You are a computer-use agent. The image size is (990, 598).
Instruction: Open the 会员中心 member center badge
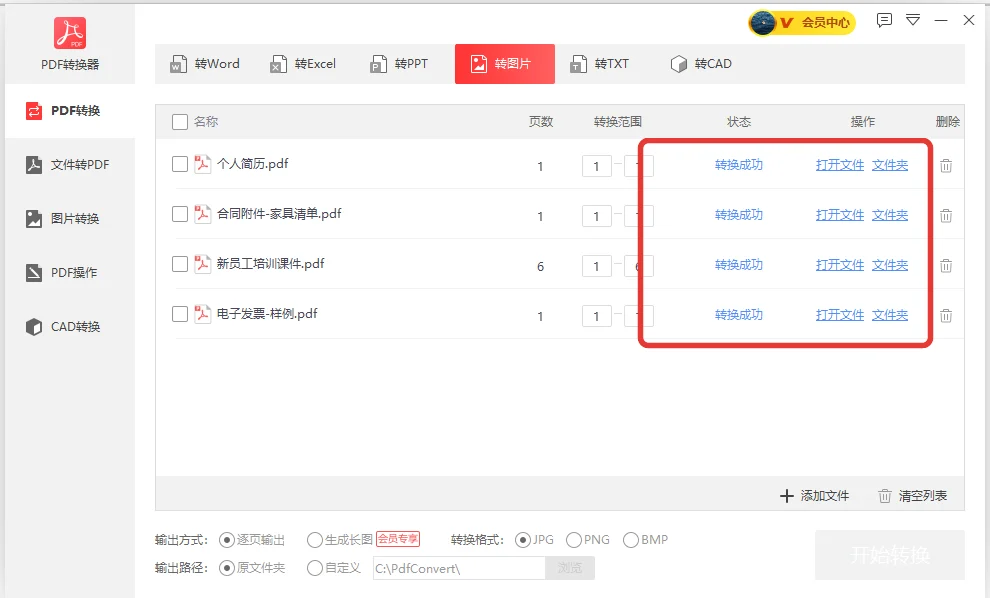pos(801,23)
